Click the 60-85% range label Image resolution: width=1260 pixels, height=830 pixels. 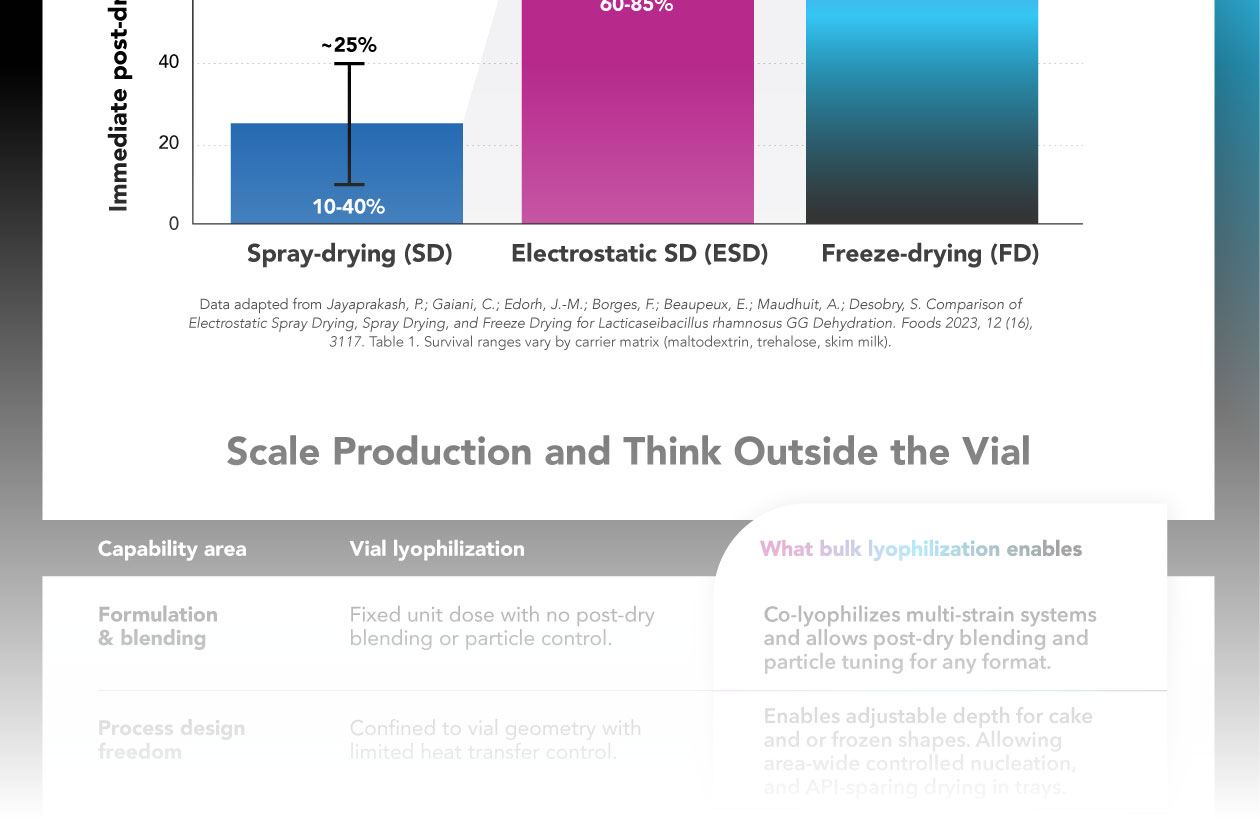636,6
